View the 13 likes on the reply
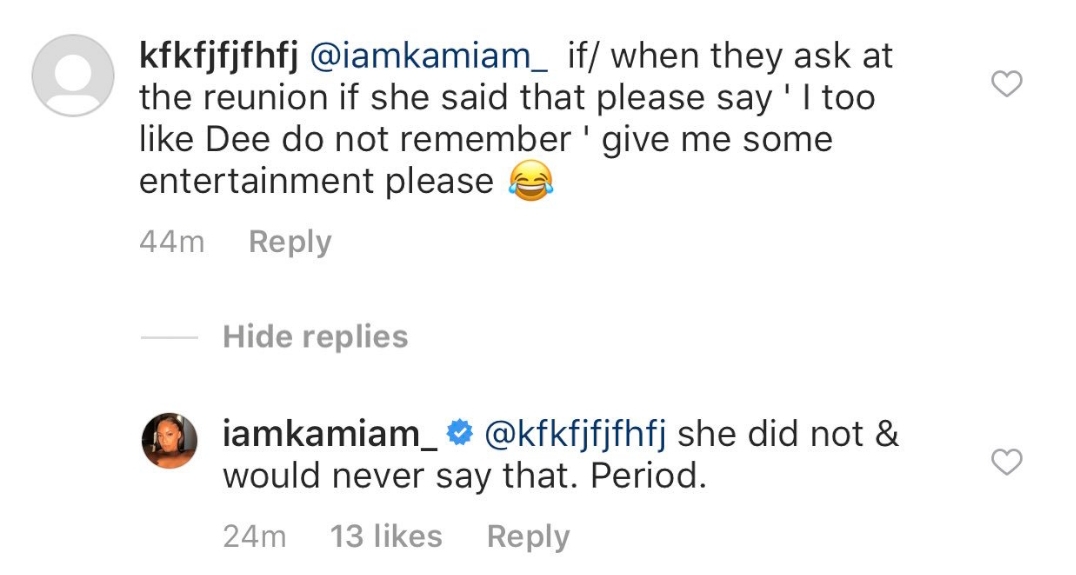The image size is (1076, 575). [386, 537]
